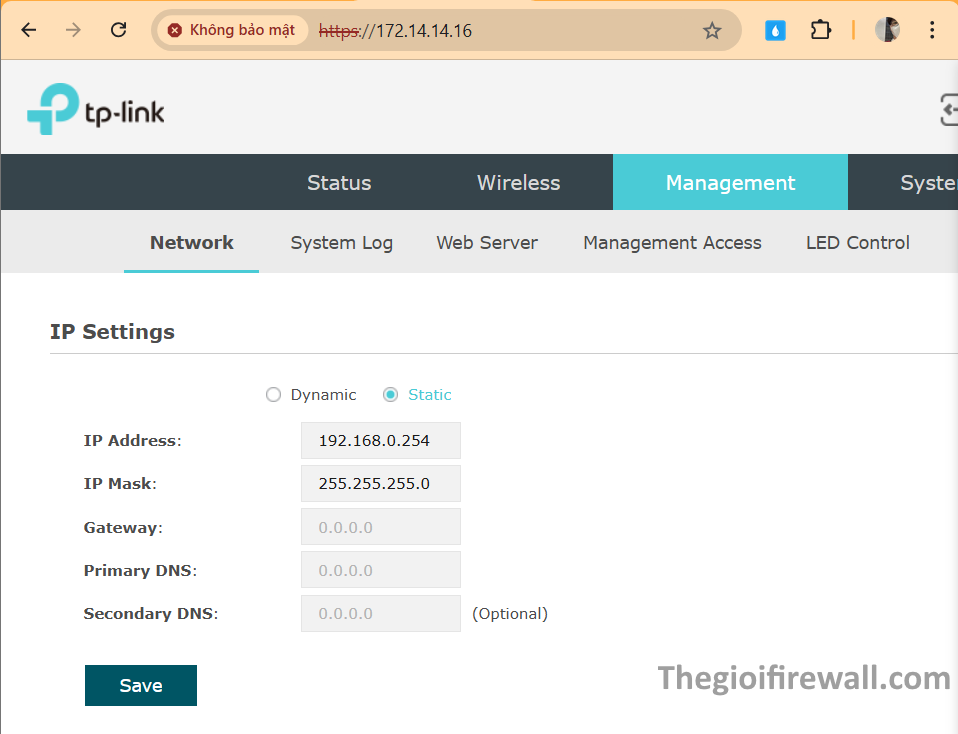The image size is (958, 734).
Task: Select the Dynamic IP radio button
Action: click(x=273, y=395)
